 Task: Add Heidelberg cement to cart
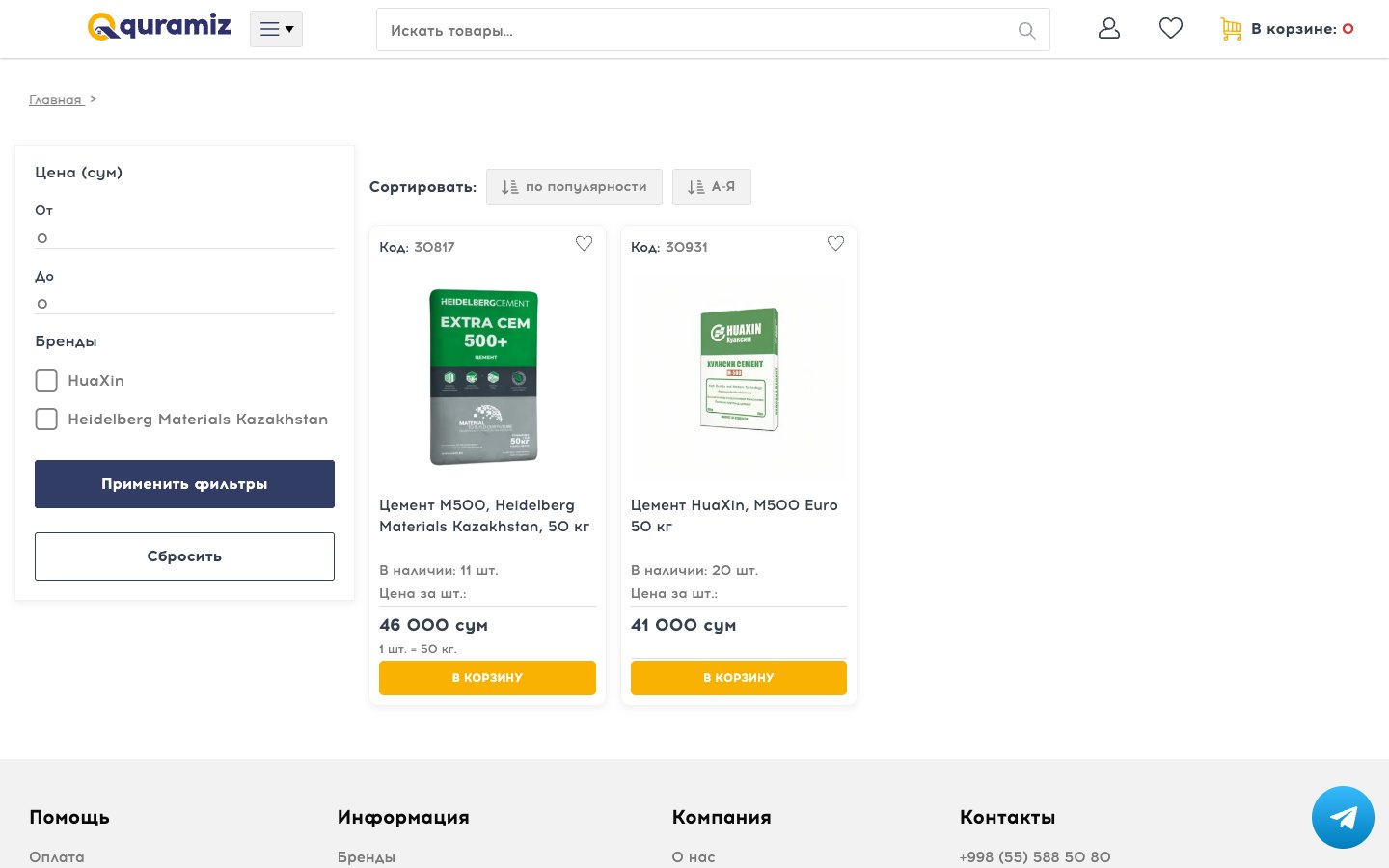[487, 678]
